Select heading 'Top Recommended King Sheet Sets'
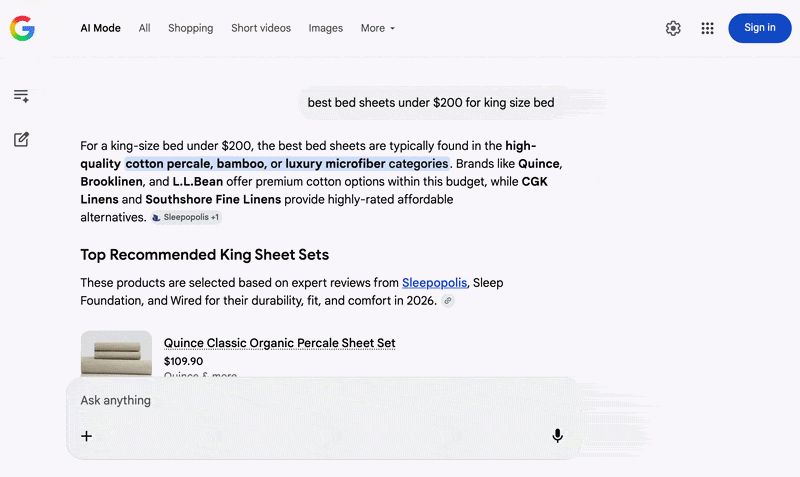Screen dimensions: 800x477 point(205,255)
